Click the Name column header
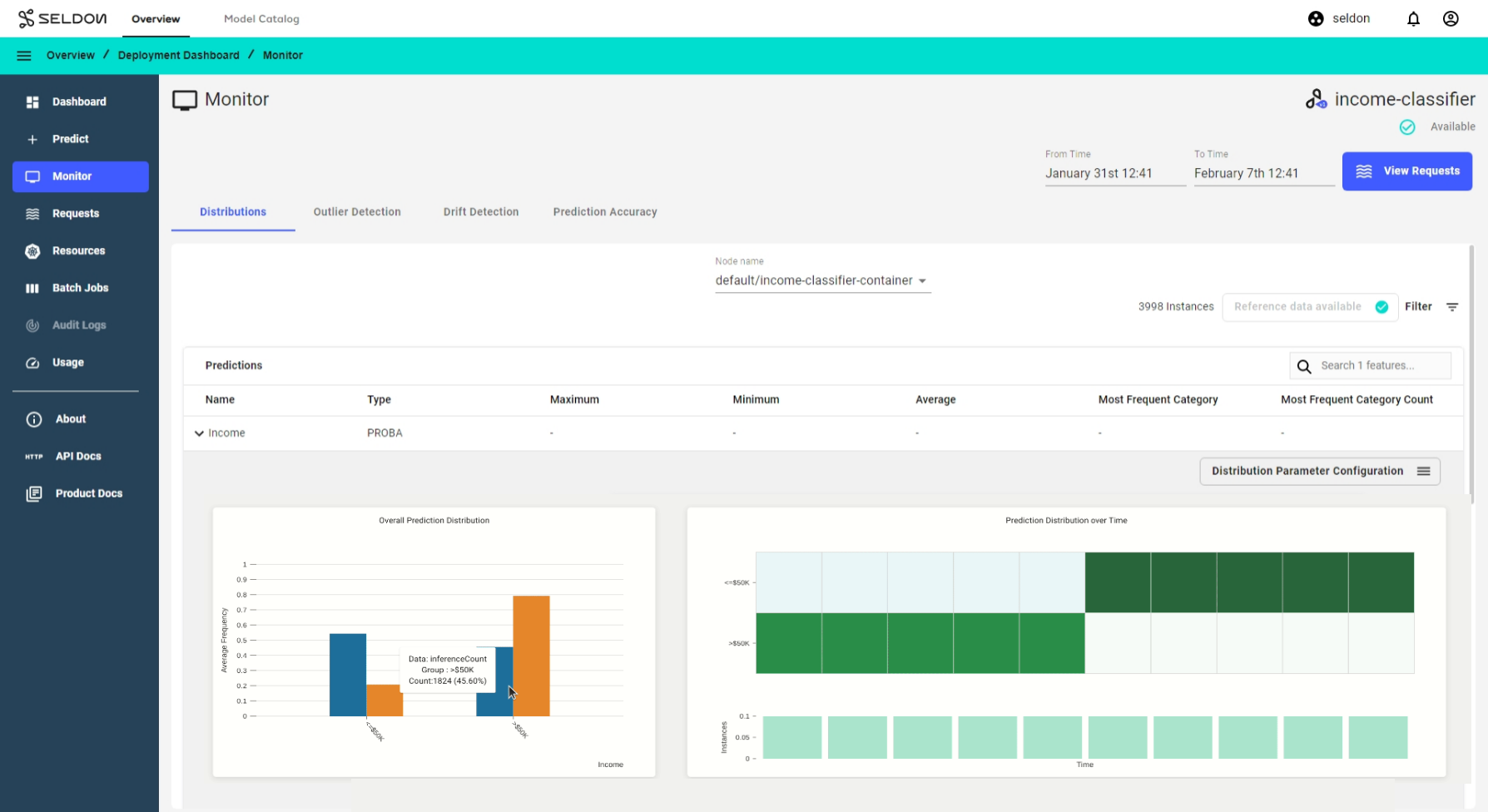1488x812 pixels. coord(220,400)
